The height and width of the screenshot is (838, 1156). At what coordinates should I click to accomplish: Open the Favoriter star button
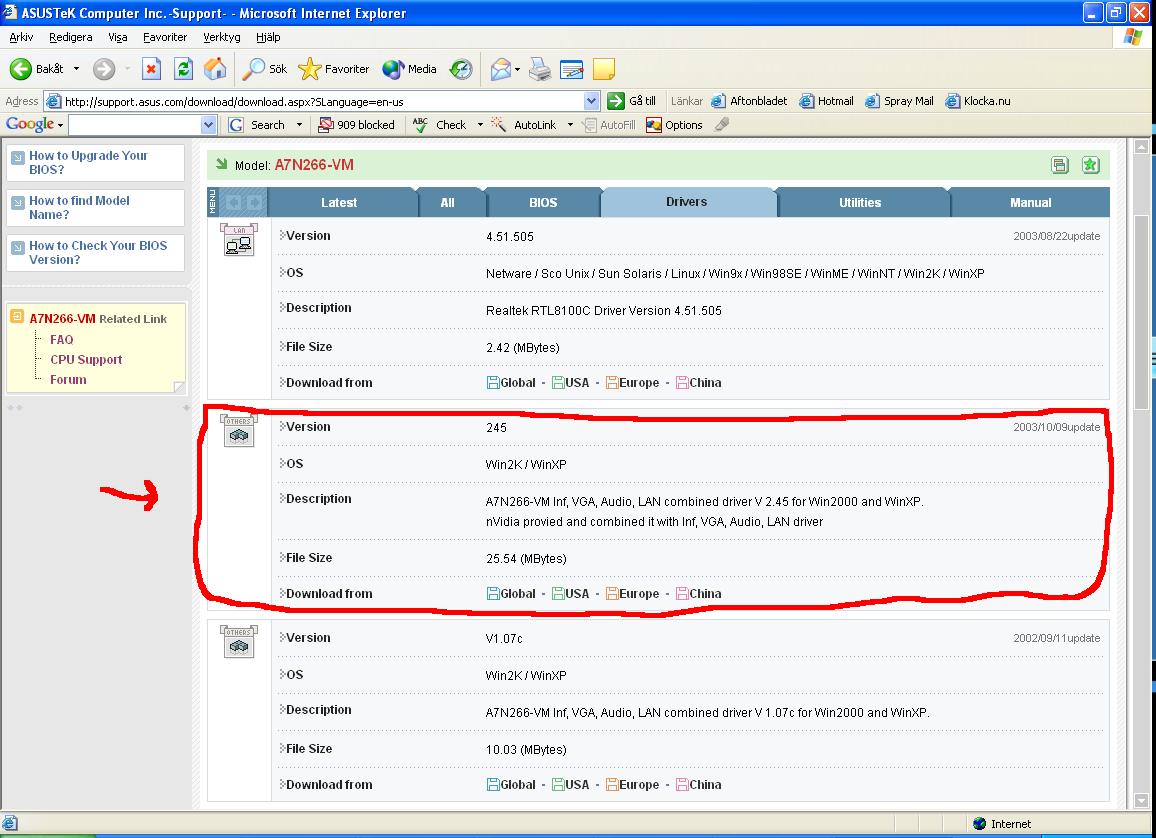click(334, 69)
